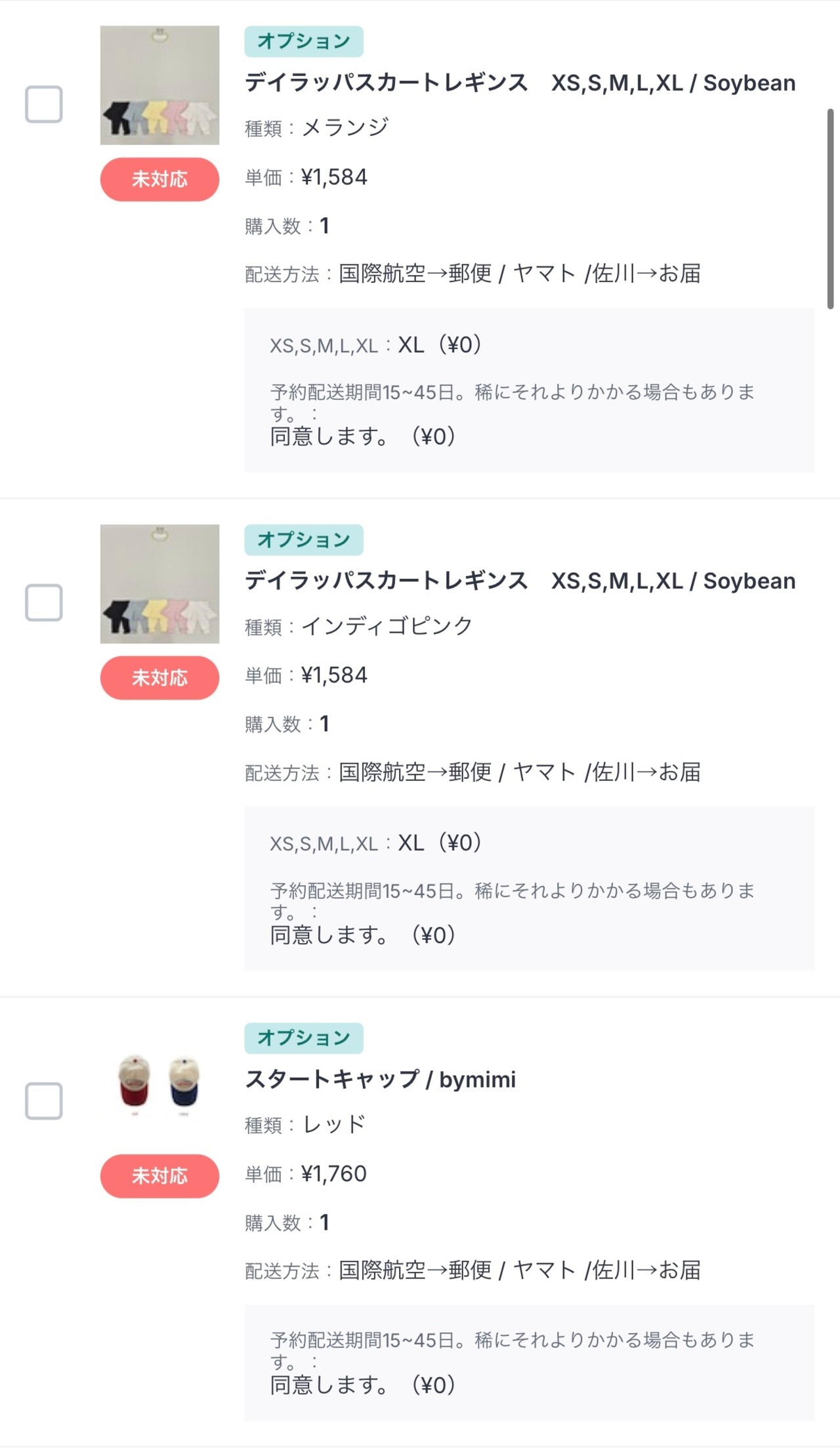Screen dimensions: 840x1453
Task: Check the スタートキャップ item checkbox
Action: [x=44, y=1101]
